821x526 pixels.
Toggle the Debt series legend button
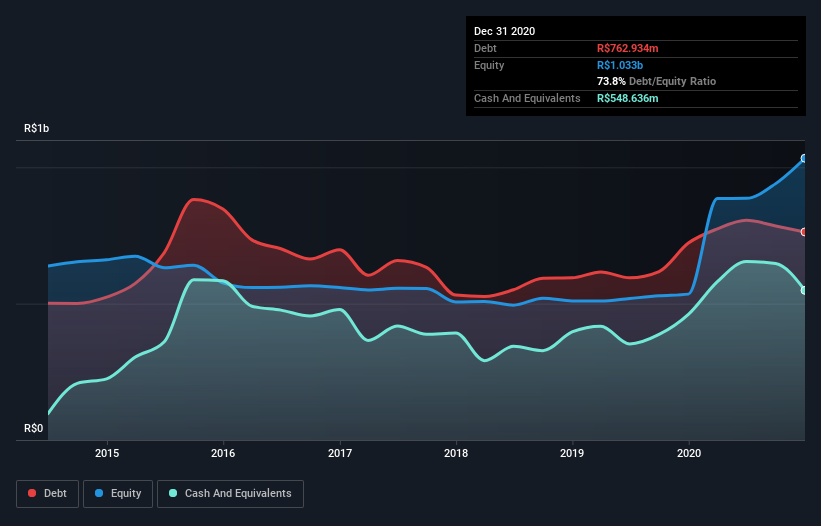click(48, 494)
